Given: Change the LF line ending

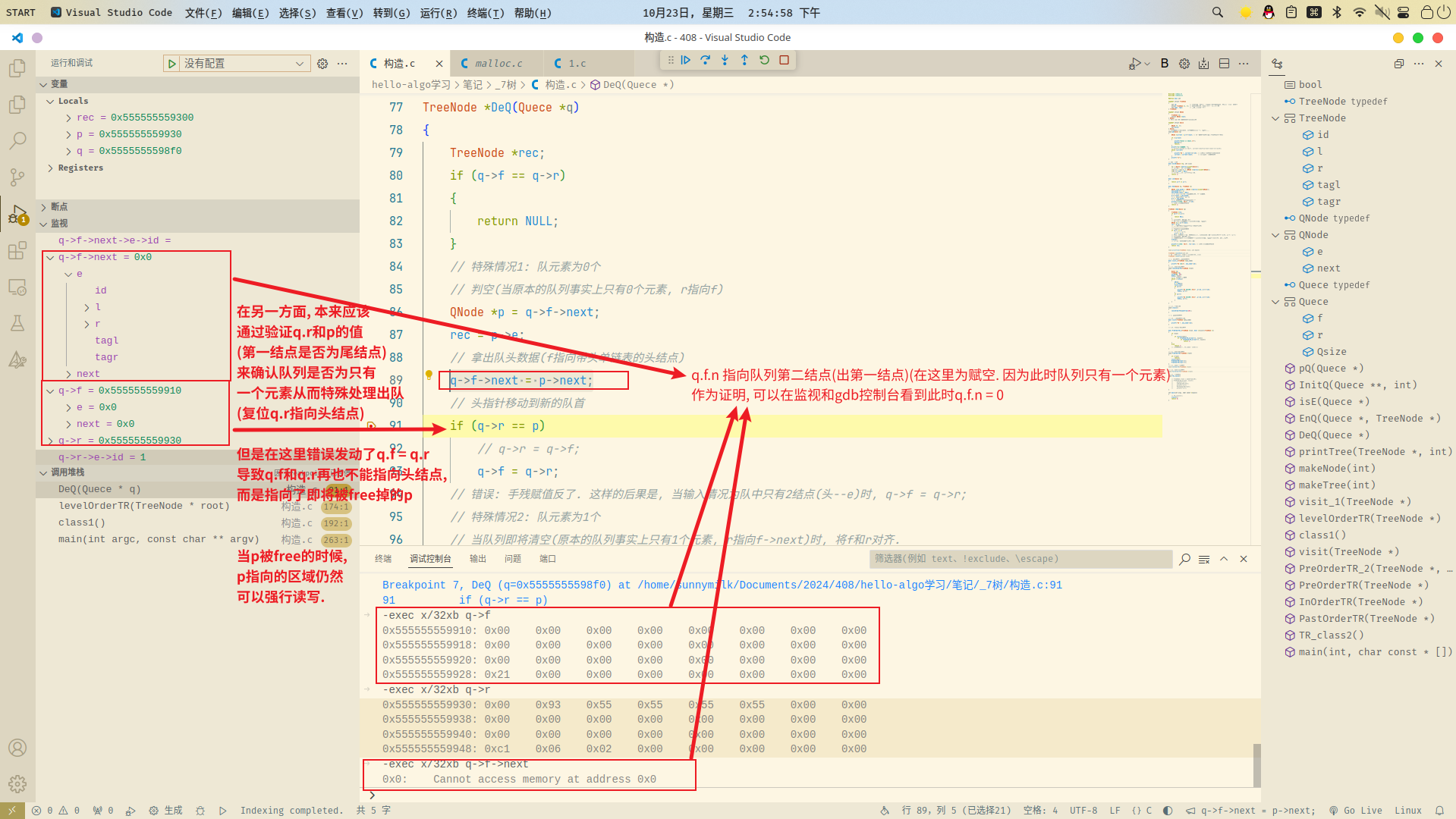Looking at the screenshot, I should coord(1115,811).
